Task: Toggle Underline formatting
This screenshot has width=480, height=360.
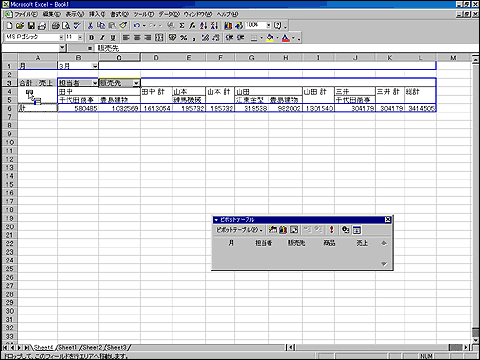Action: (x=113, y=38)
